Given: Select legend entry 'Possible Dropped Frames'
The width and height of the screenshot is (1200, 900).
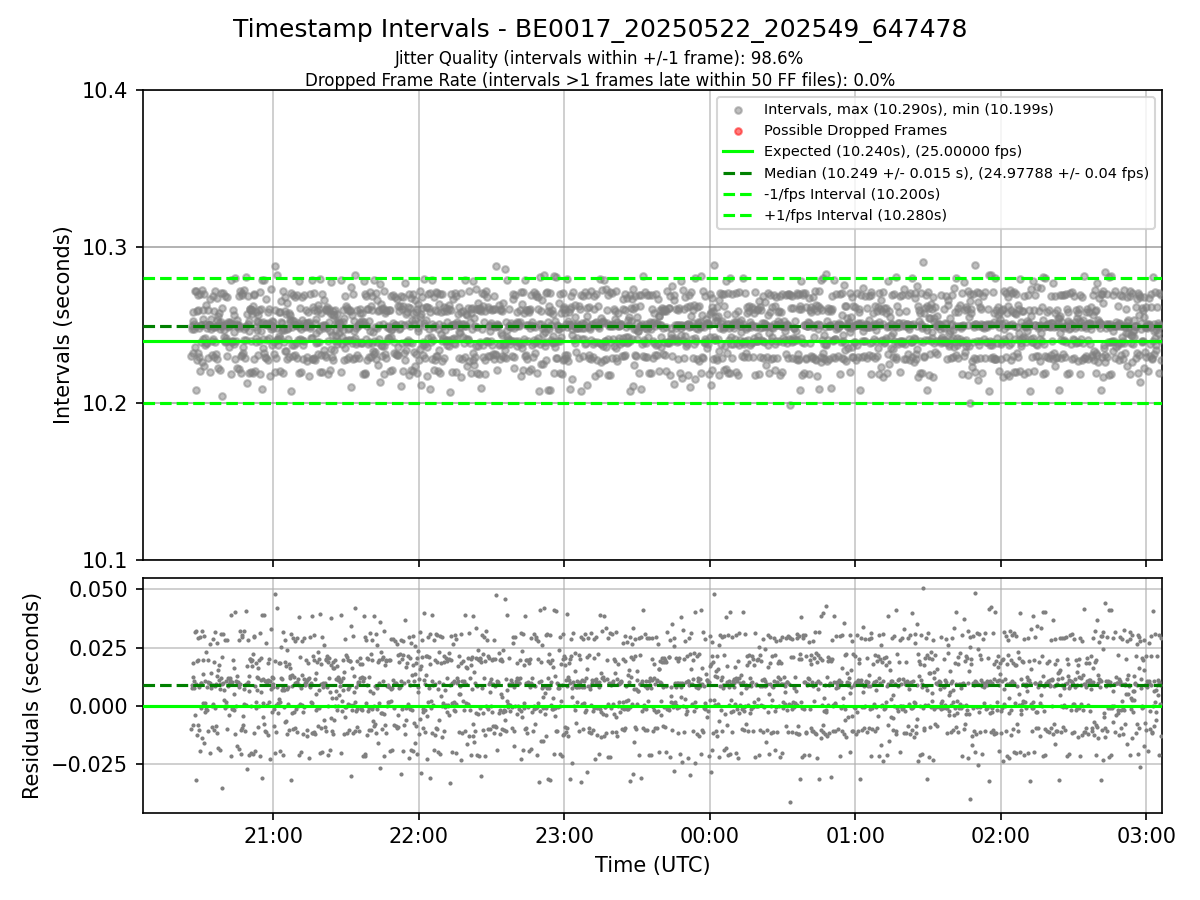Looking at the screenshot, I should point(855,130).
